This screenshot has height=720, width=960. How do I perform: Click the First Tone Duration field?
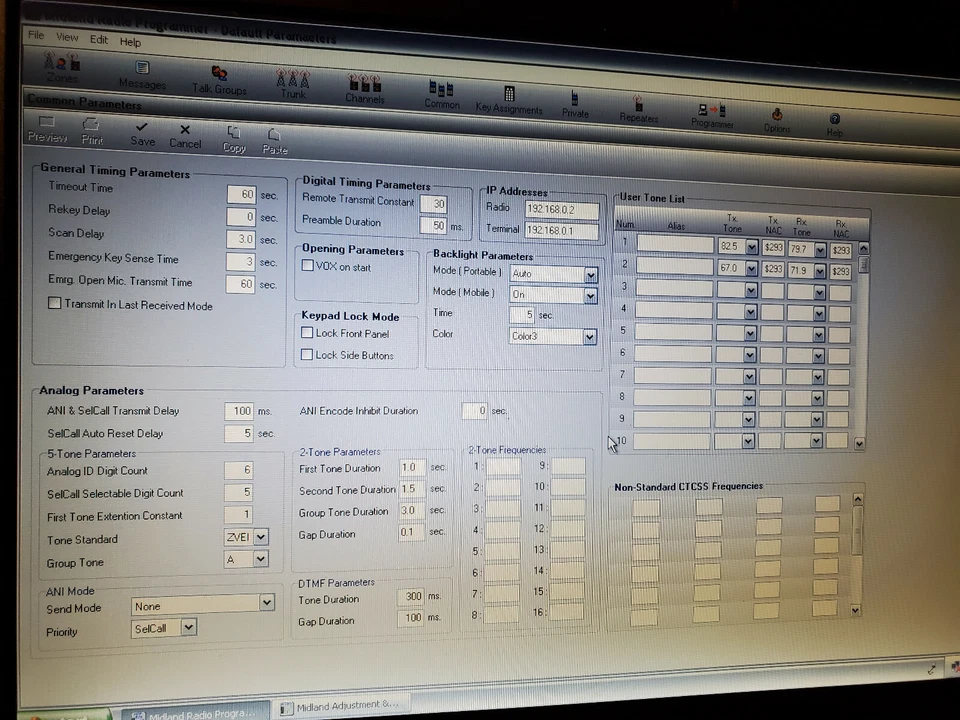pos(412,467)
